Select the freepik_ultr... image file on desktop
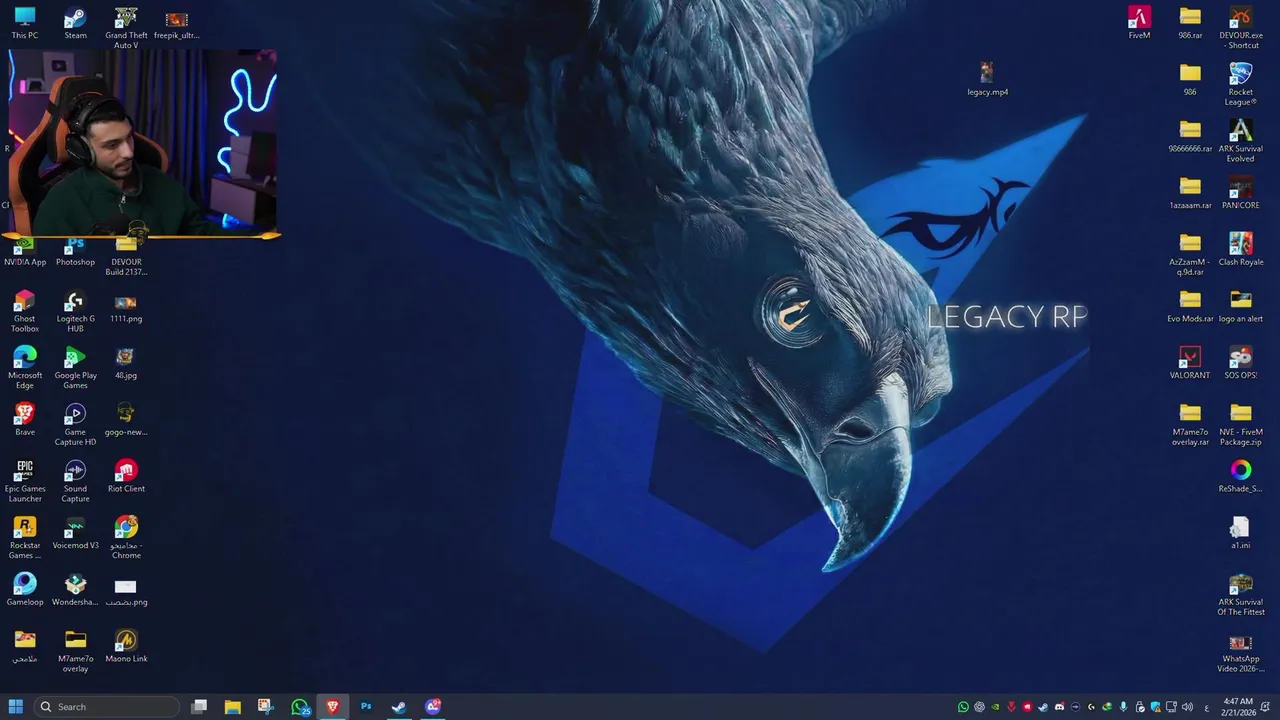The image size is (1280, 720). [x=176, y=24]
